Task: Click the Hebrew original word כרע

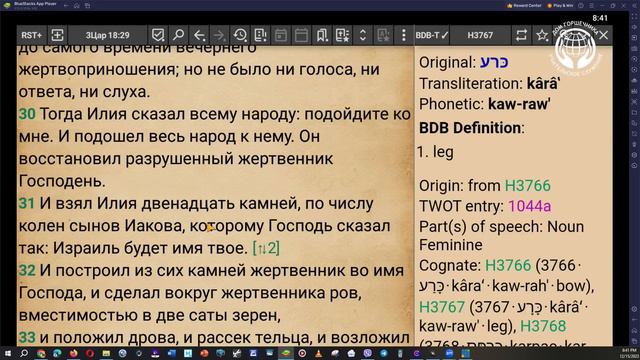Action: point(494,62)
